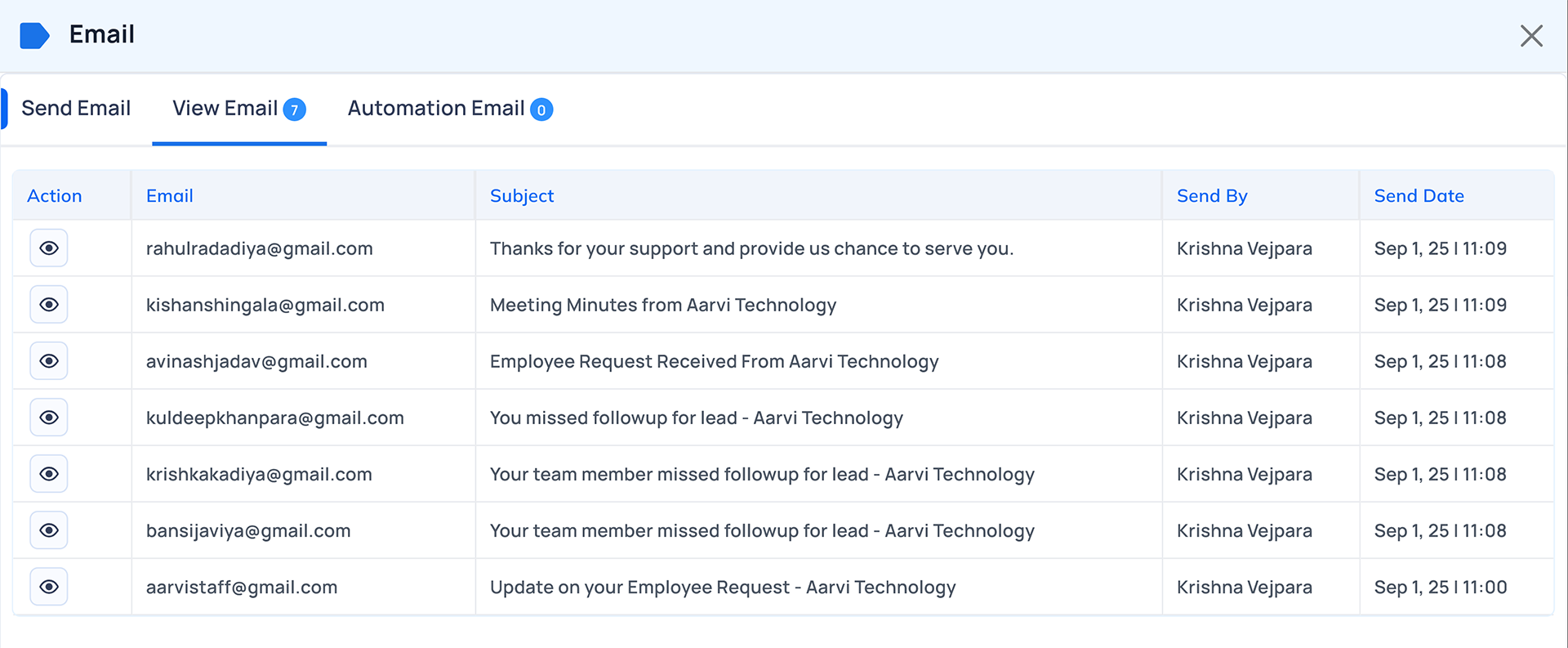Screen dimensions: 1568x648
Task: Click the View Email count badge
Action: [x=295, y=109]
